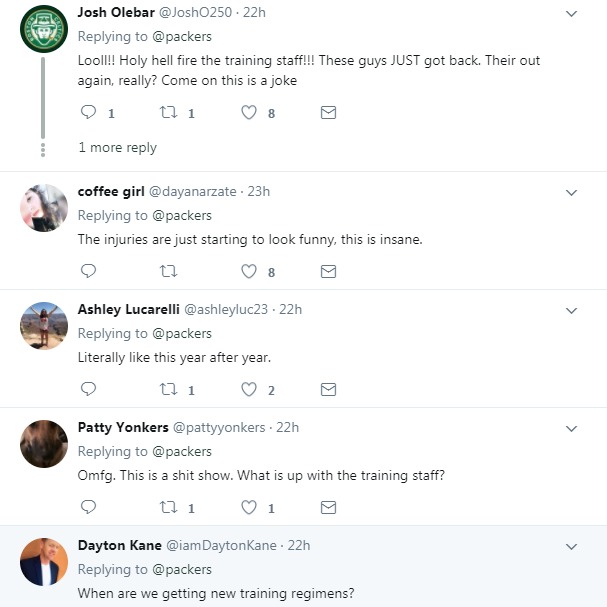Visit Patty Yonkers' profile name

click(x=121, y=427)
